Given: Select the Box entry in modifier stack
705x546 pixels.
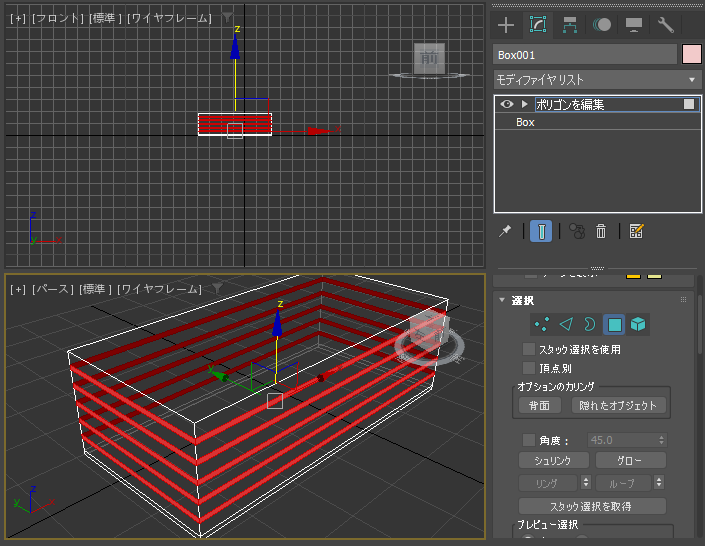Looking at the screenshot, I should tap(525, 122).
